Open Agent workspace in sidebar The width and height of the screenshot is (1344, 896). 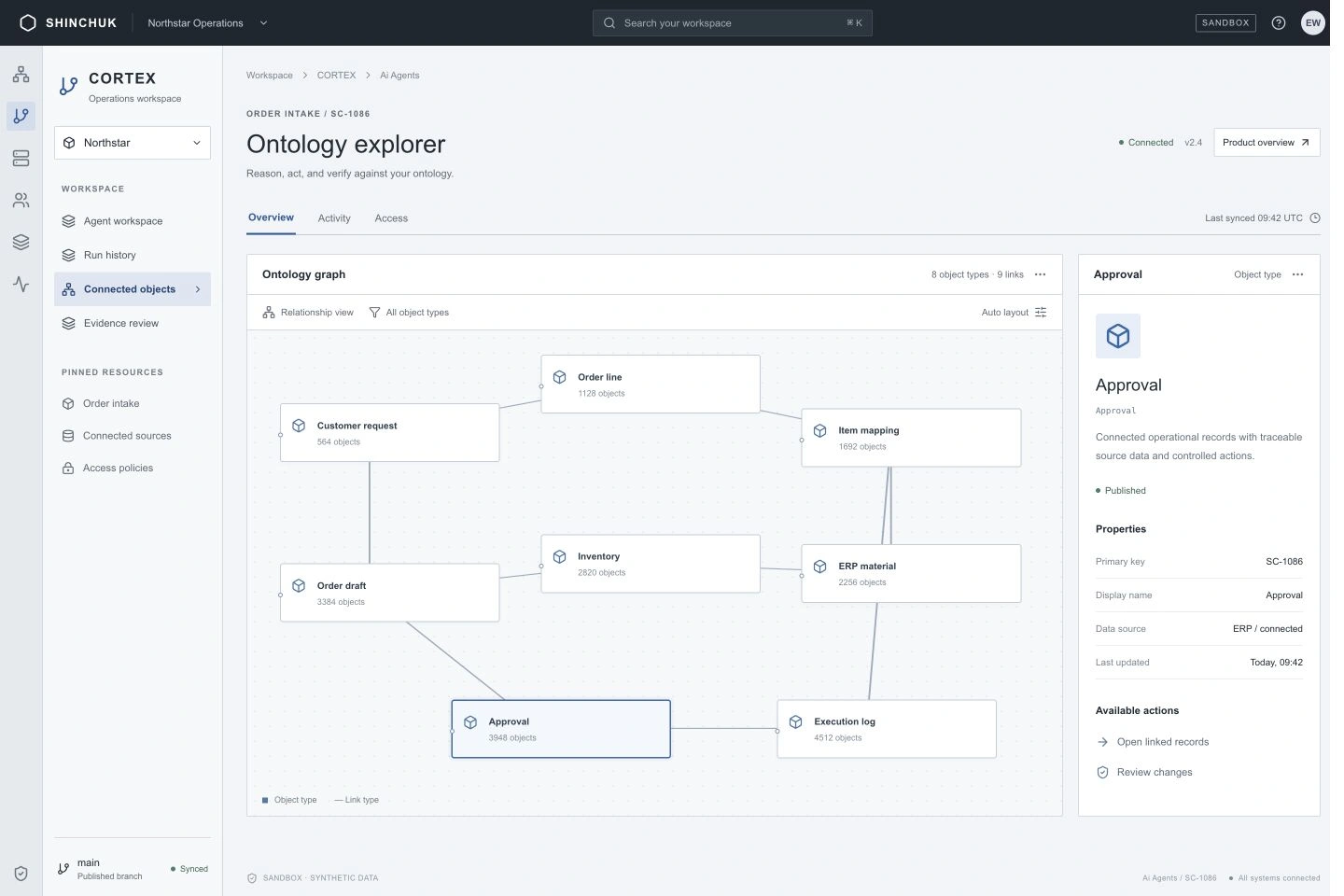pos(133,221)
